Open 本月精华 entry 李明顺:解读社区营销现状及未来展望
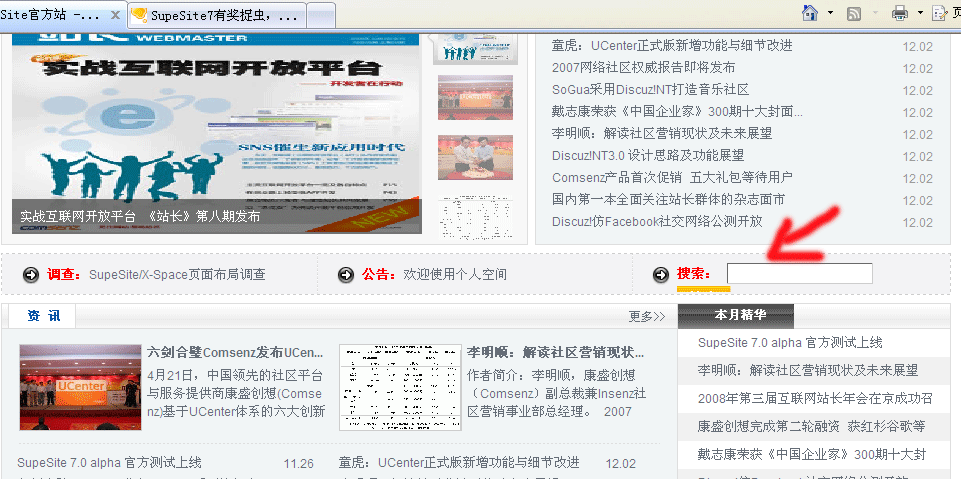The width and height of the screenshot is (961, 479). 808,371
